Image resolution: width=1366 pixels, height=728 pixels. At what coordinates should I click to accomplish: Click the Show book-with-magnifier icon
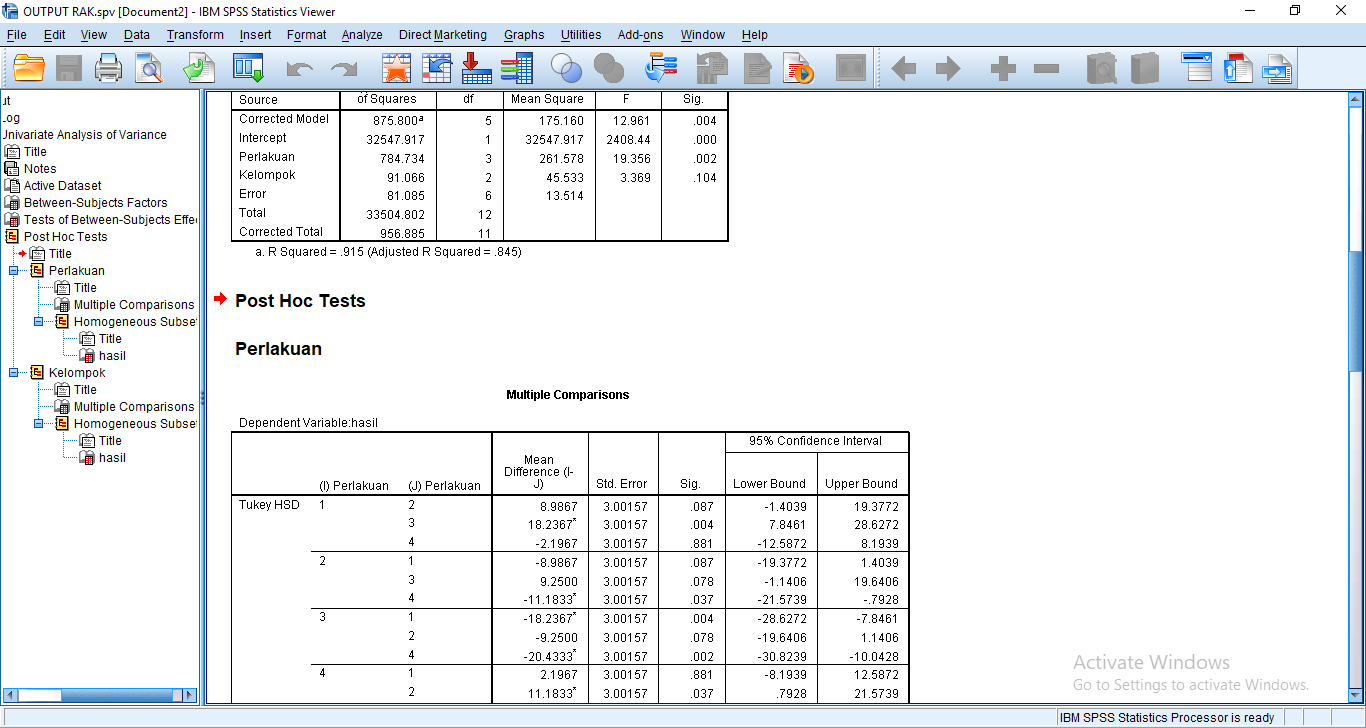(1101, 68)
